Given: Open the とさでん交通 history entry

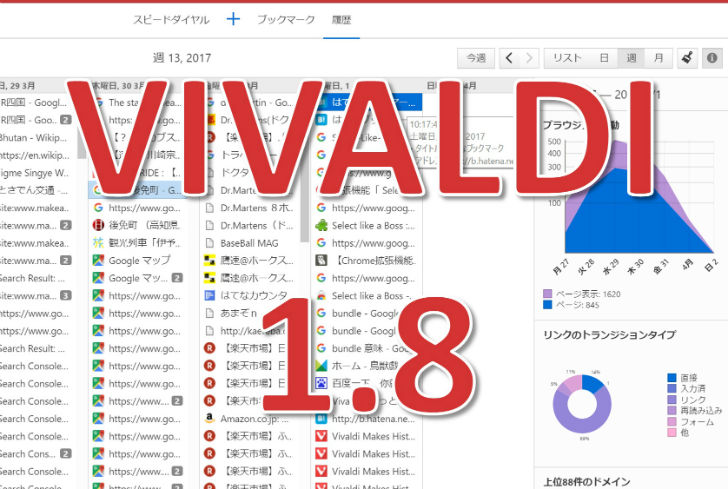Looking at the screenshot, I should click(x=33, y=190).
